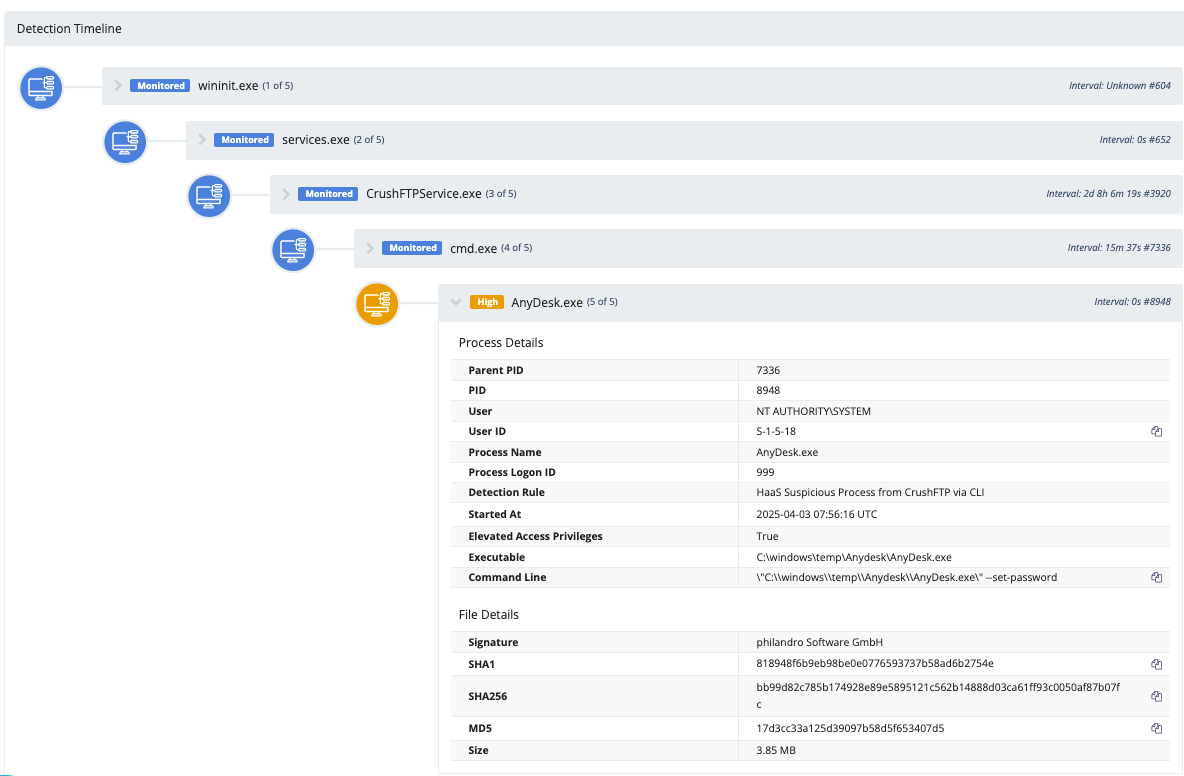1184x776 pixels.
Task: Click the Process Name row value AnyDesk.exe
Action: coord(787,452)
